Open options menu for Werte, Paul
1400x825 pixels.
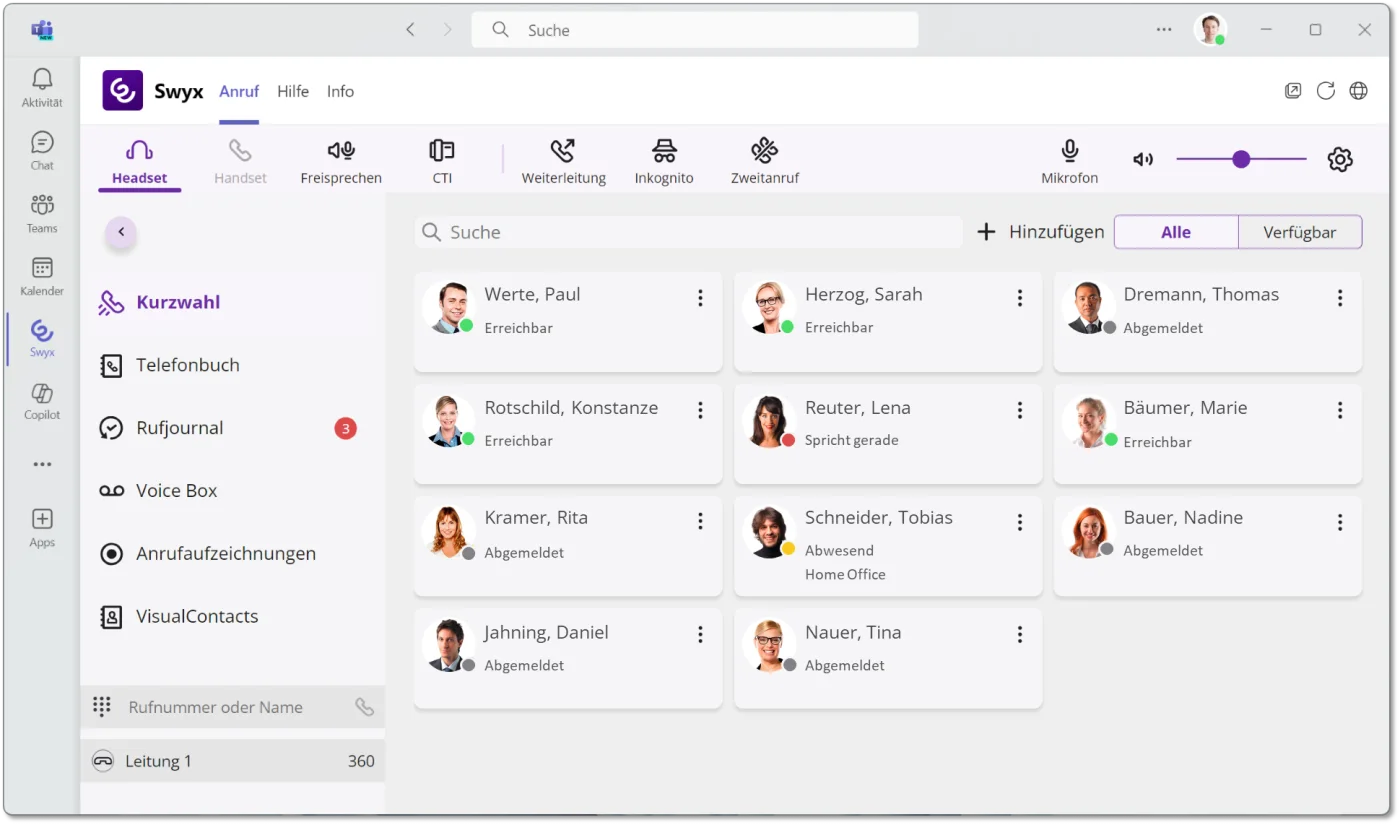pos(700,298)
